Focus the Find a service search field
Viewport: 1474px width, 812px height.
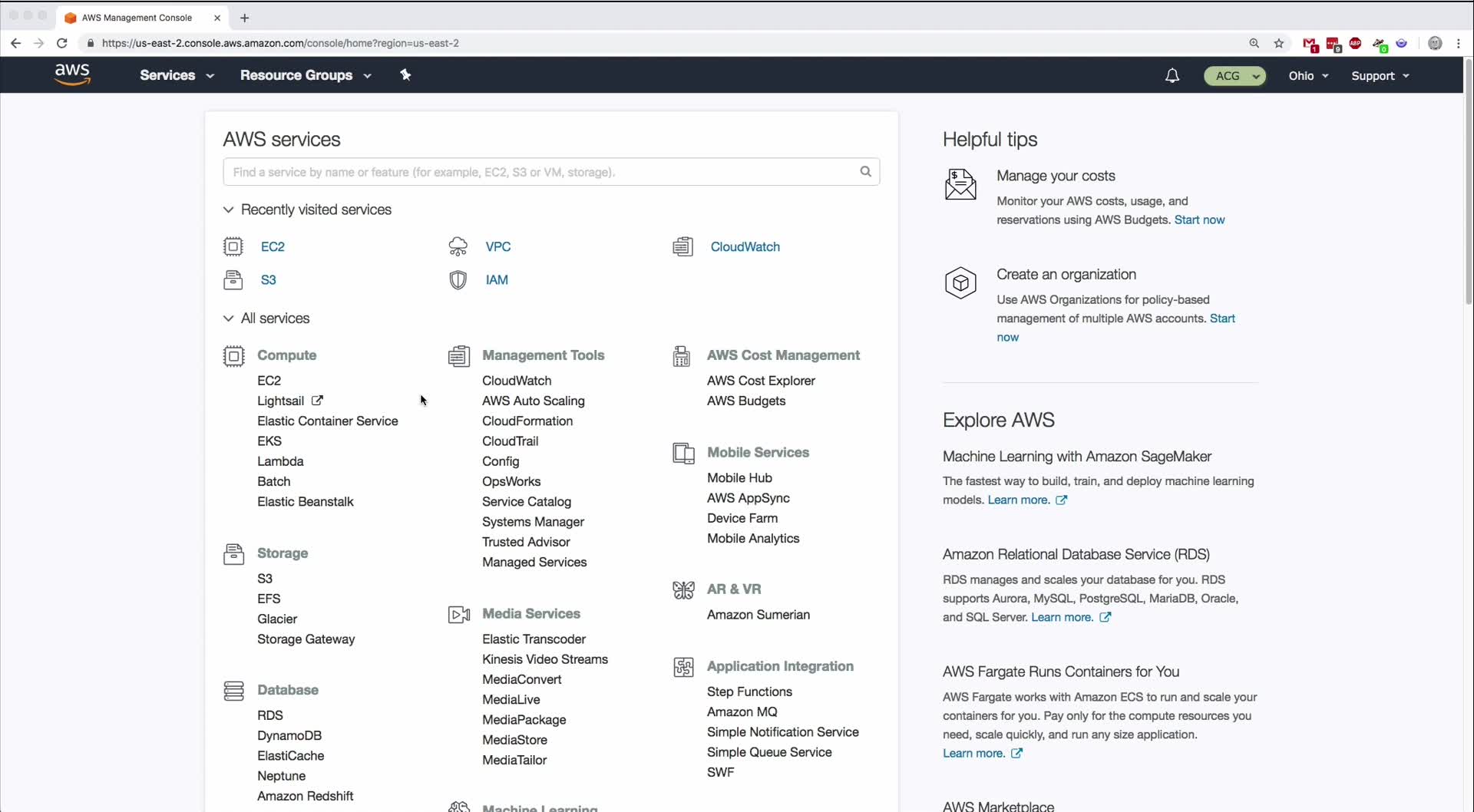pyautogui.click(x=541, y=172)
